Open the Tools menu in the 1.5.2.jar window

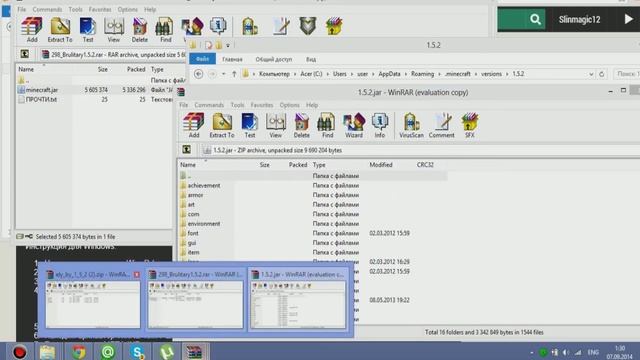tap(237, 105)
